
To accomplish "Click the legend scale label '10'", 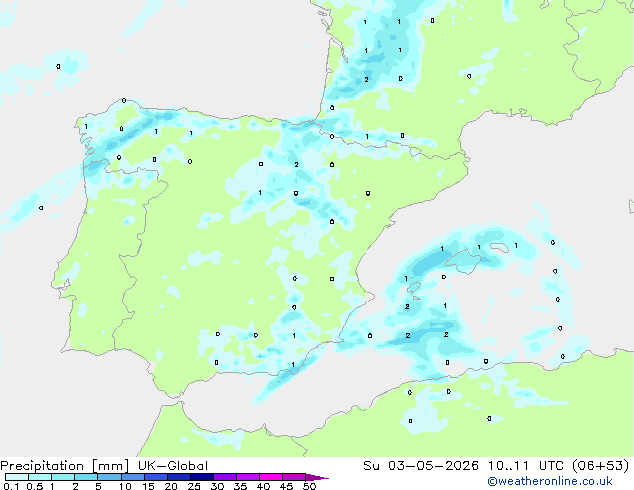I will click(125, 486).
